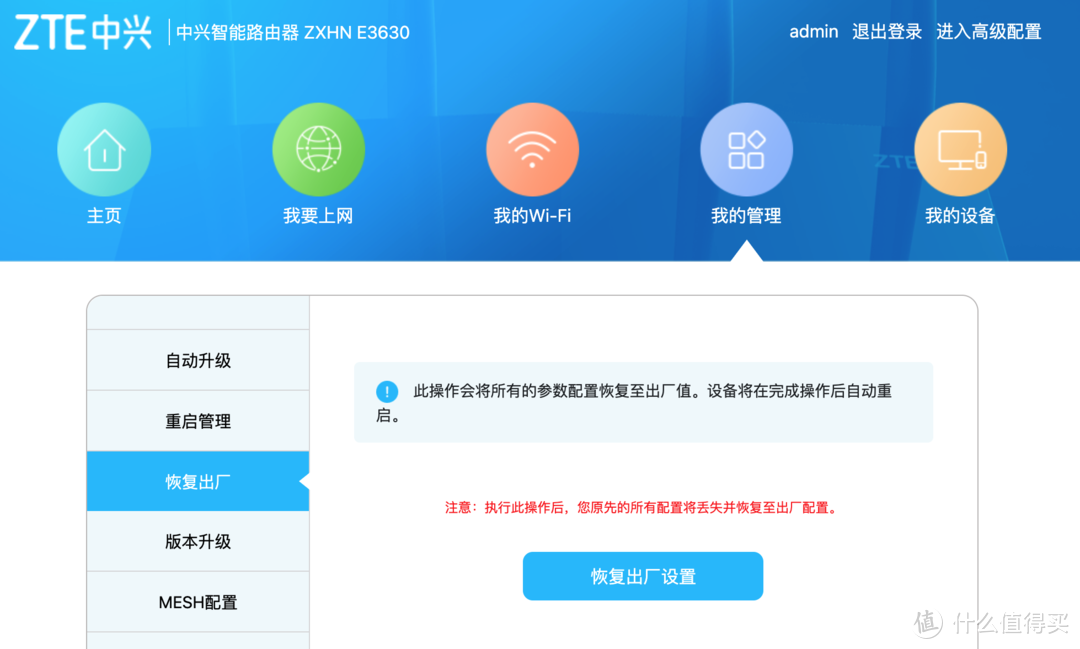Click 退出登录 to log out
The width and height of the screenshot is (1080, 649).
888,31
